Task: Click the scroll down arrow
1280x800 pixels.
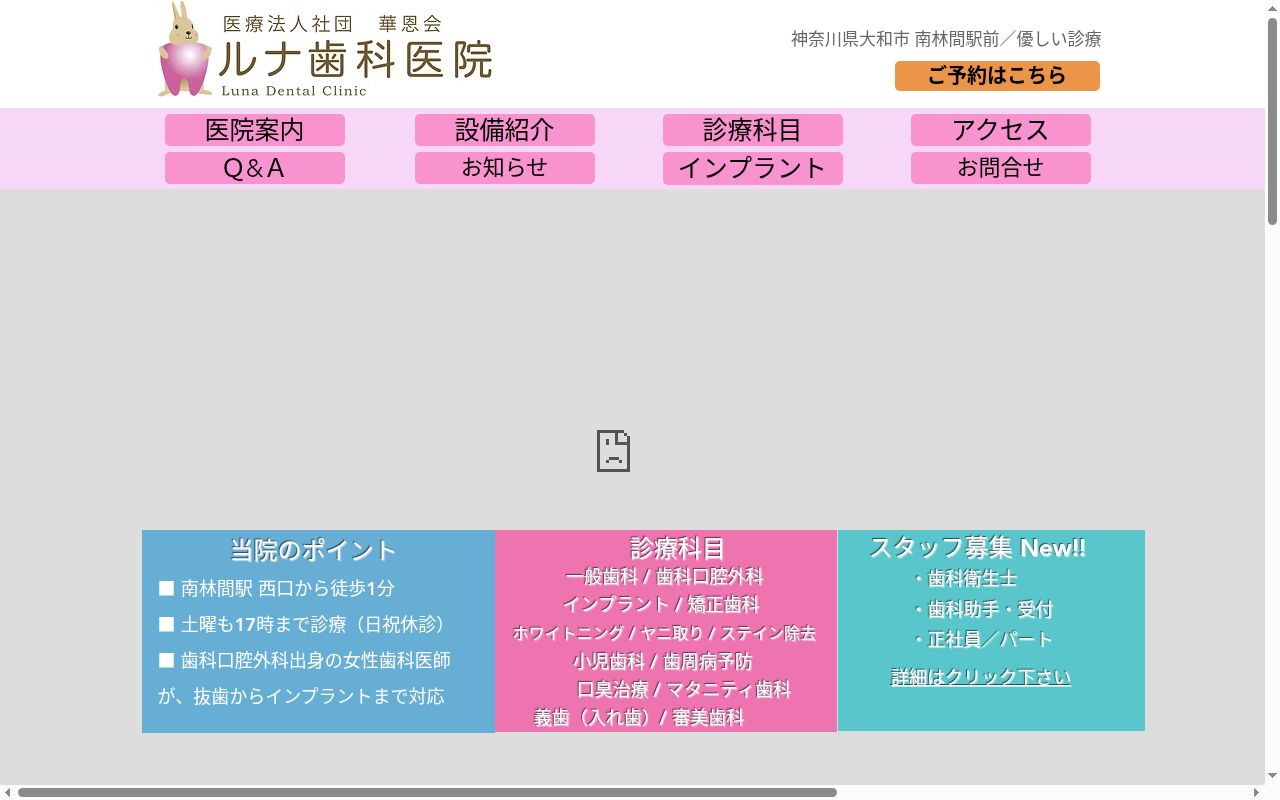Action: 1272,776
